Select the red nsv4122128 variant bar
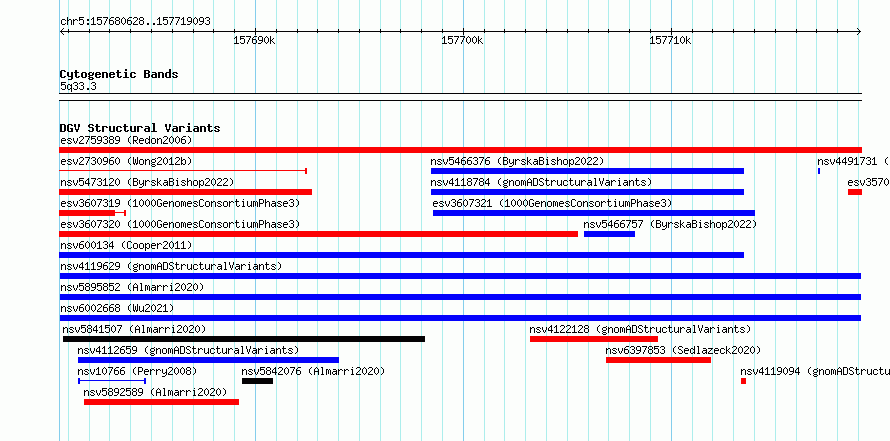Screen dimensions: 890x441 (x=594, y=339)
